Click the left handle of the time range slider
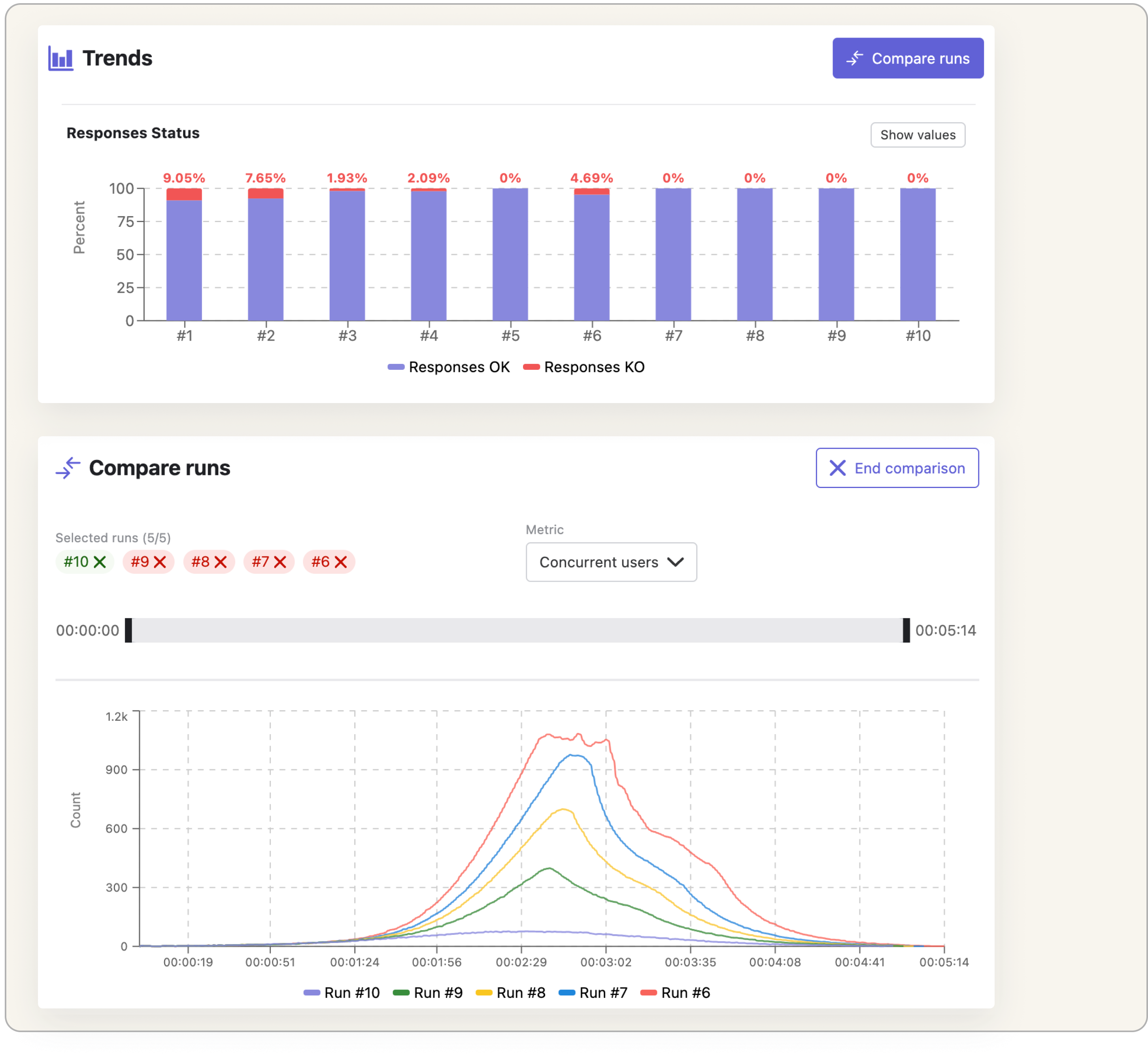The width and height of the screenshot is (1148, 1059). pyautogui.click(x=128, y=630)
